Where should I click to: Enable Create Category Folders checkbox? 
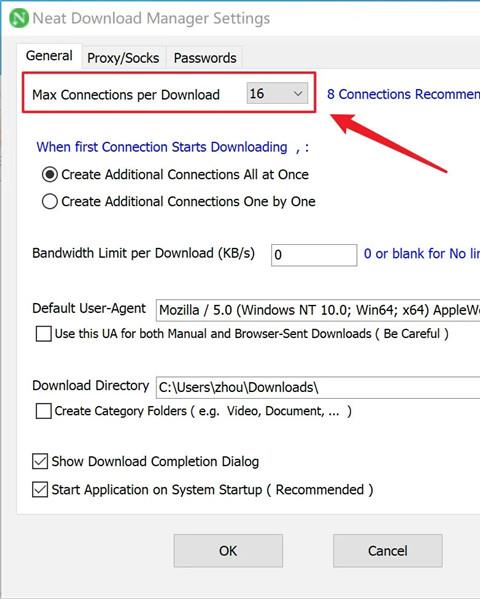[44, 411]
